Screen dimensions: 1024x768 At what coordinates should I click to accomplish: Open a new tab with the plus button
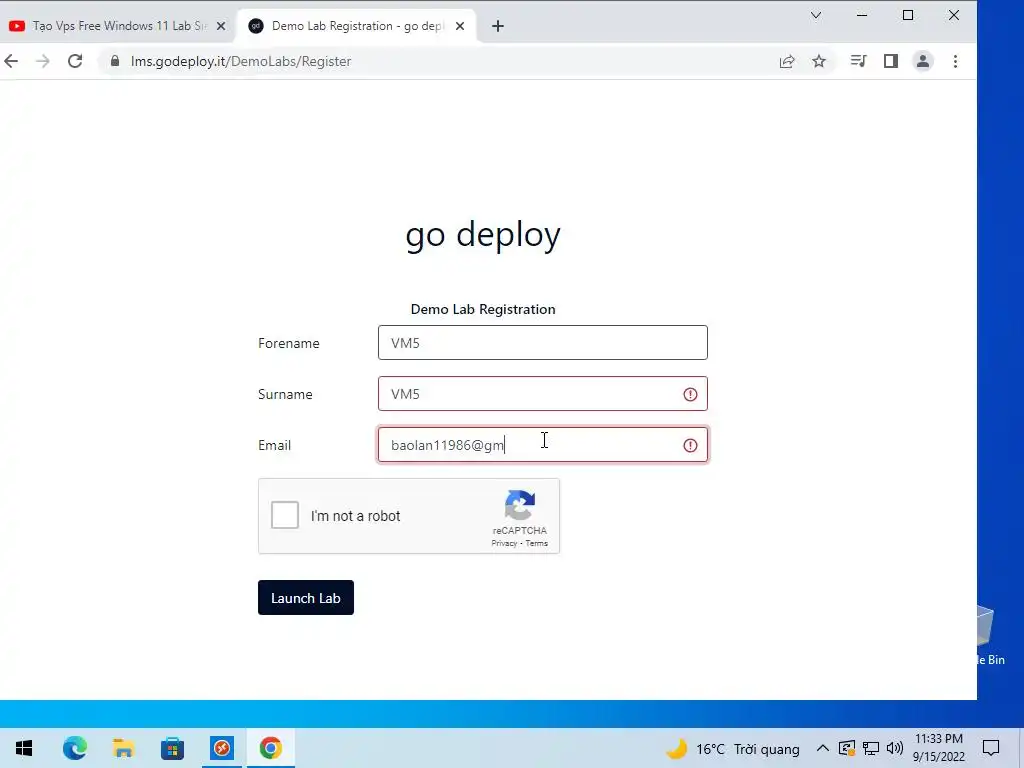[x=498, y=26]
